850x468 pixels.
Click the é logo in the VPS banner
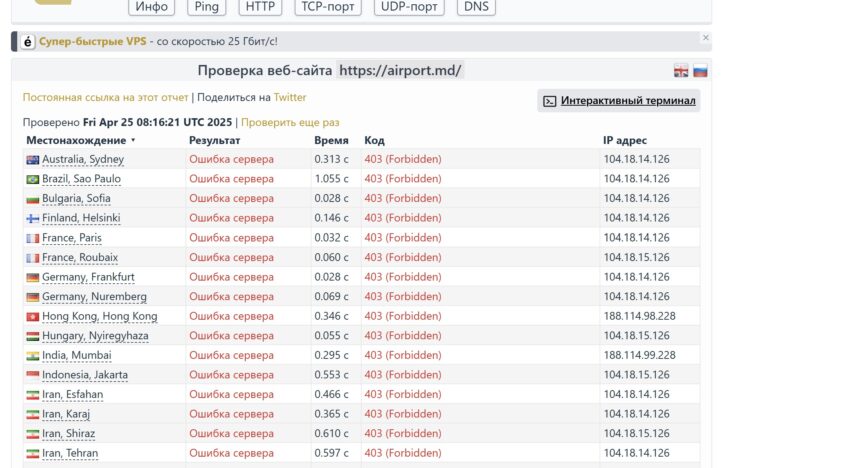coord(28,42)
